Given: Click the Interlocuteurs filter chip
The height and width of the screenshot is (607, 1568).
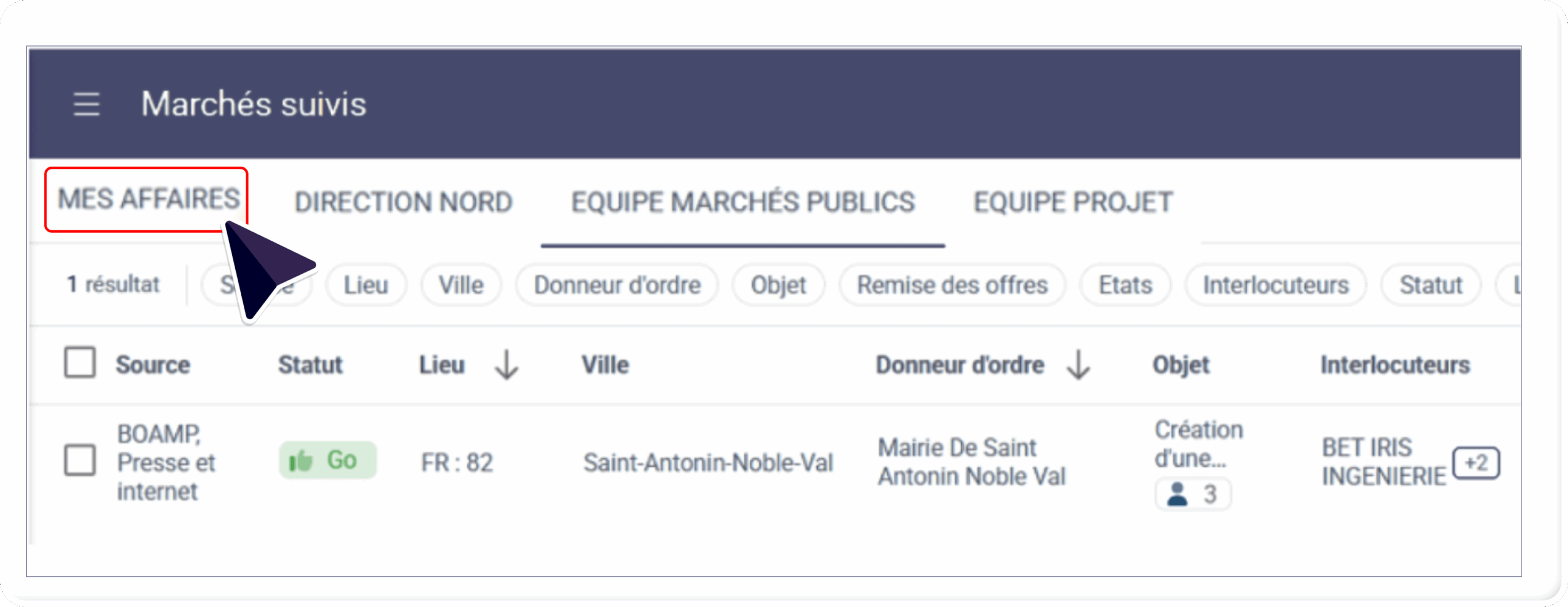Looking at the screenshot, I should (x=1276, y=285).
